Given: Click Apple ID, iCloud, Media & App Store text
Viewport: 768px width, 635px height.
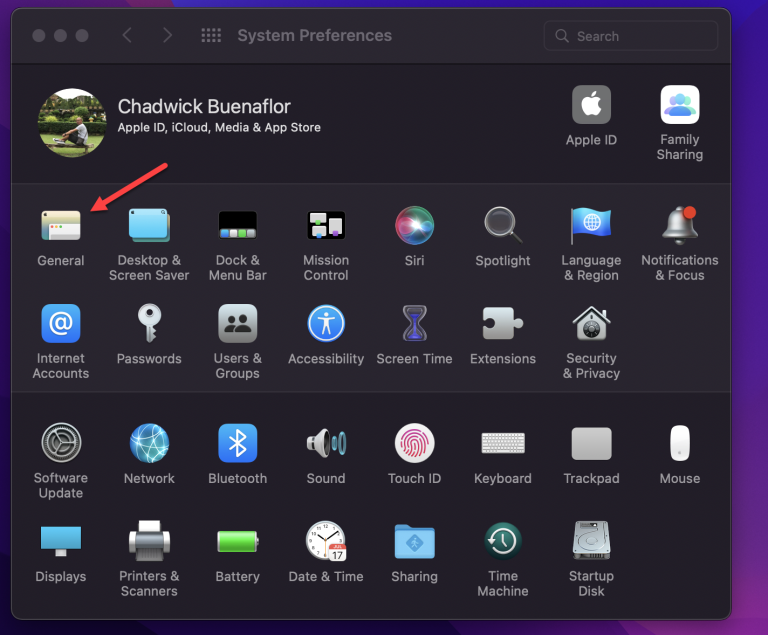Looking at the screenshot, I should [219, 127].
